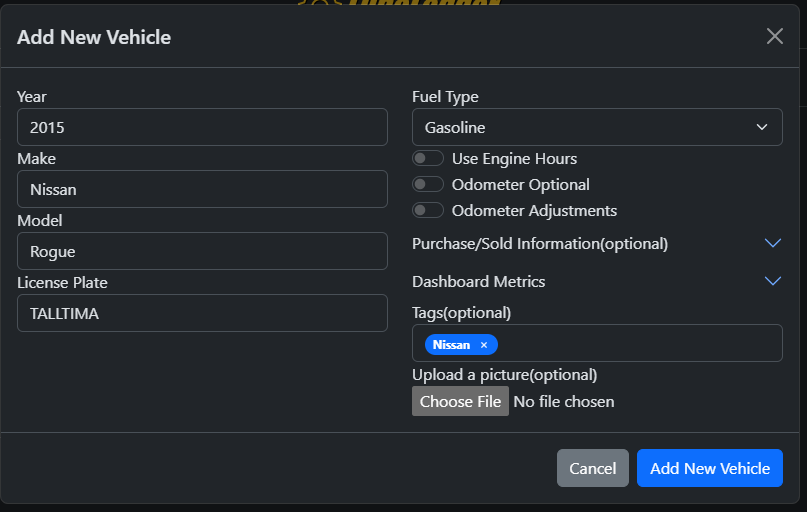Toggle Use Engine Hours switch
This screenshot has width=807, height=512.
click(428, 158)
